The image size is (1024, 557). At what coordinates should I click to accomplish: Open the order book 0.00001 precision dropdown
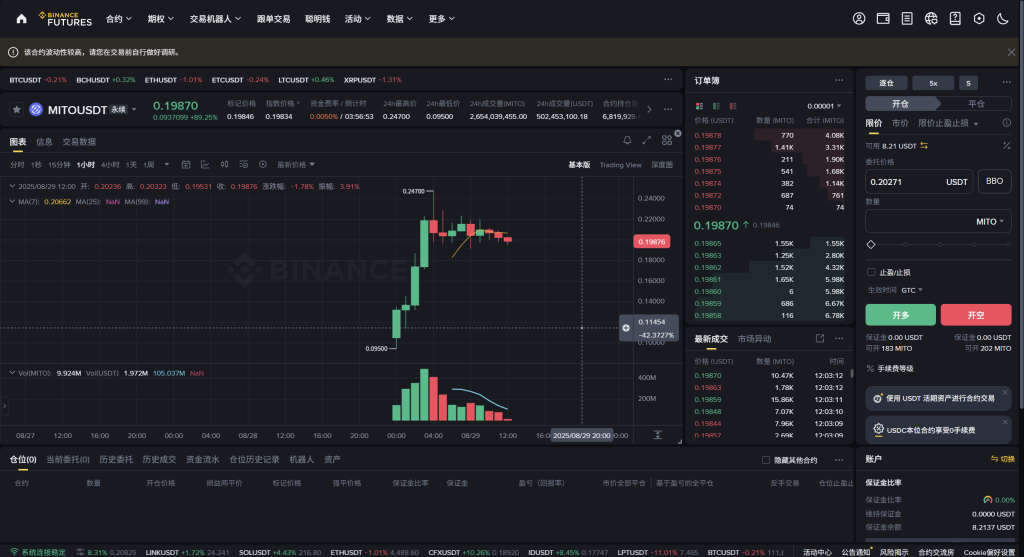(x=824, y=106)
